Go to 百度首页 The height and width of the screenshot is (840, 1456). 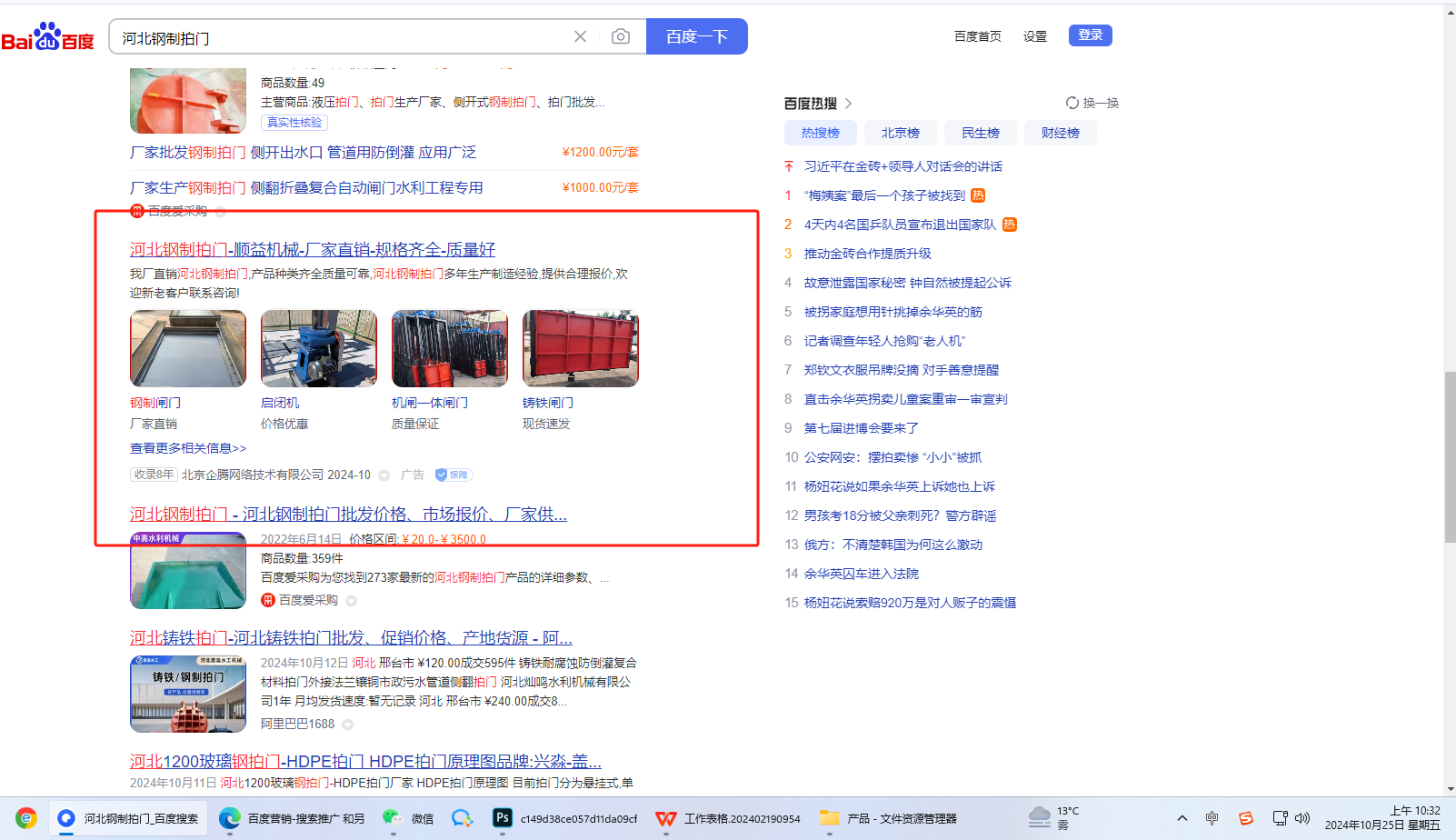[x=978, y=36]
